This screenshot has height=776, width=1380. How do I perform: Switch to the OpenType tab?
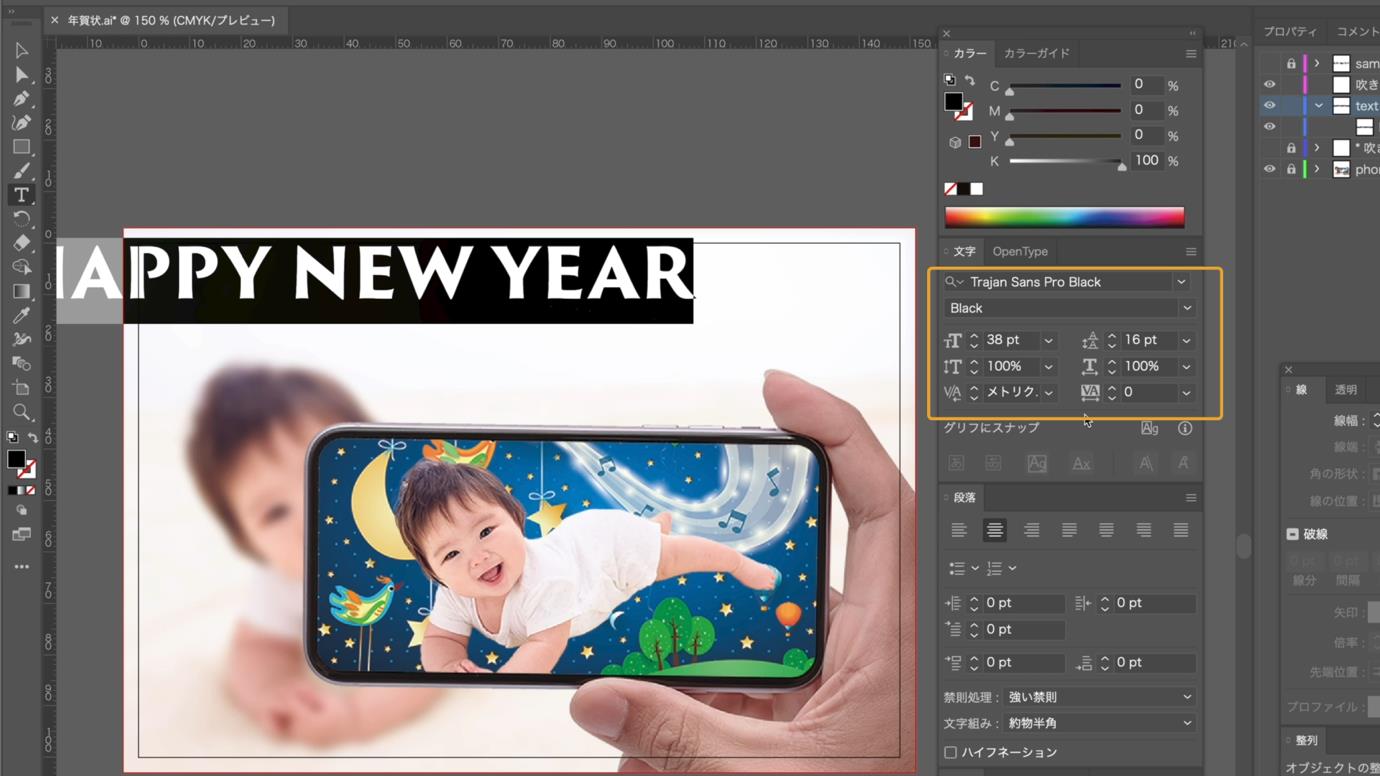click(1020, 251)
